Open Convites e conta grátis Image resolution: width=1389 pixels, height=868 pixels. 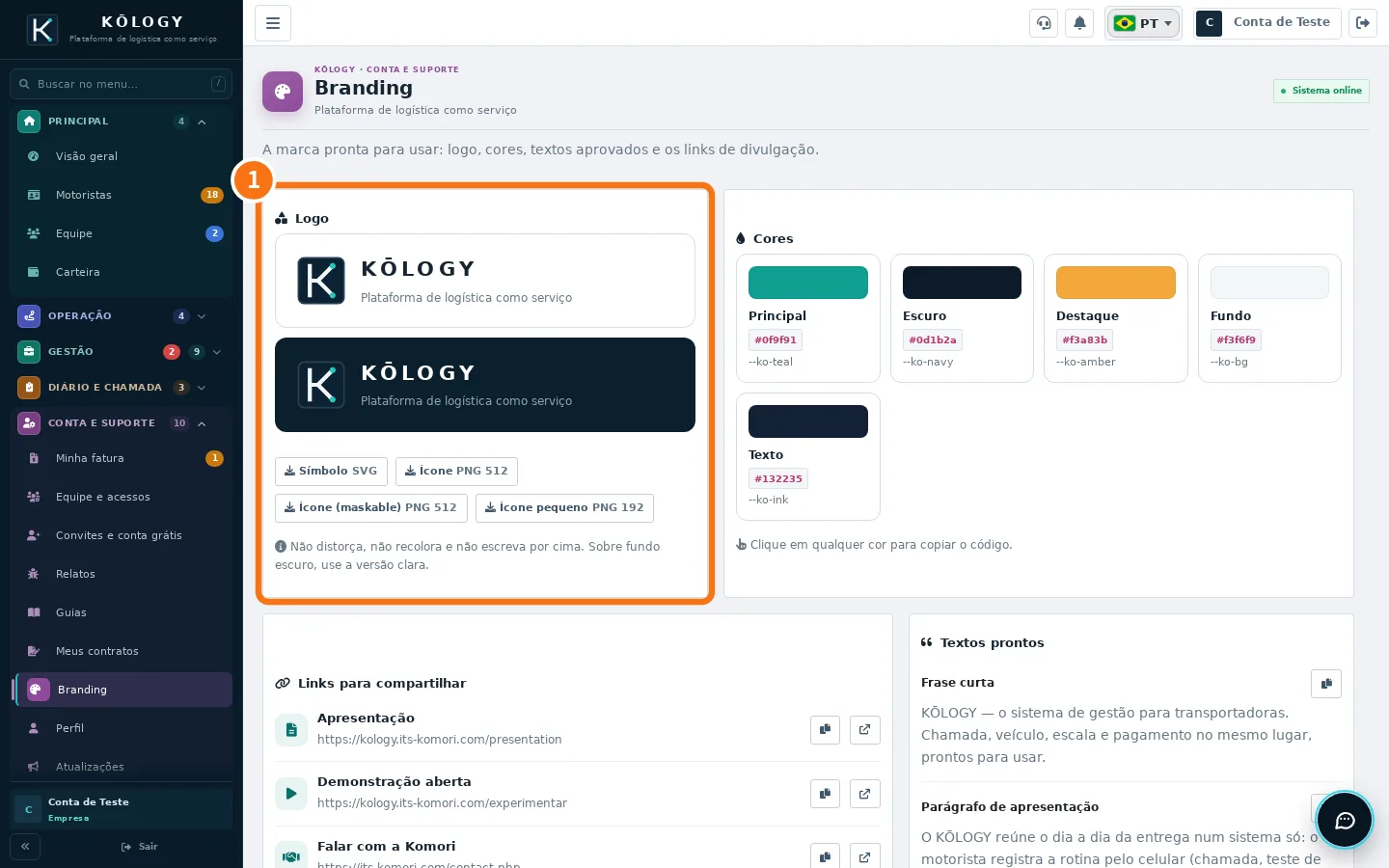[123, 535]
